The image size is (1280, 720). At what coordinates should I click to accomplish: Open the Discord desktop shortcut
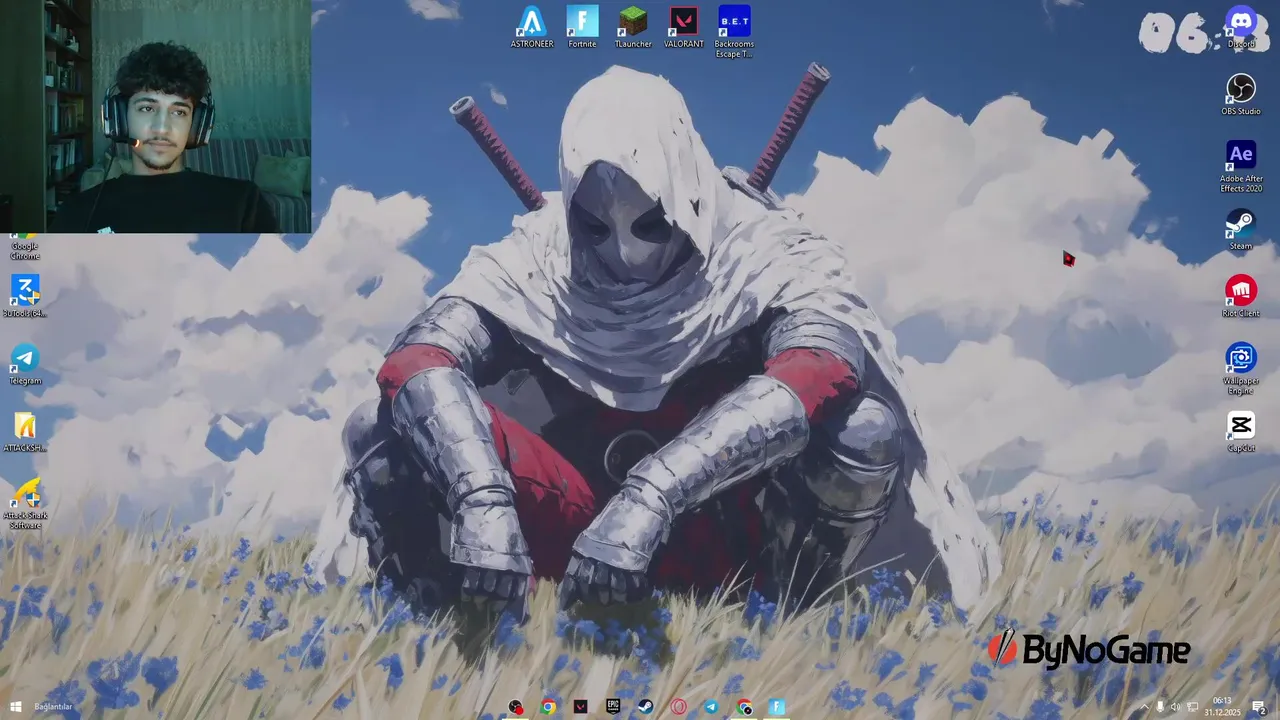pos(1241,27)
